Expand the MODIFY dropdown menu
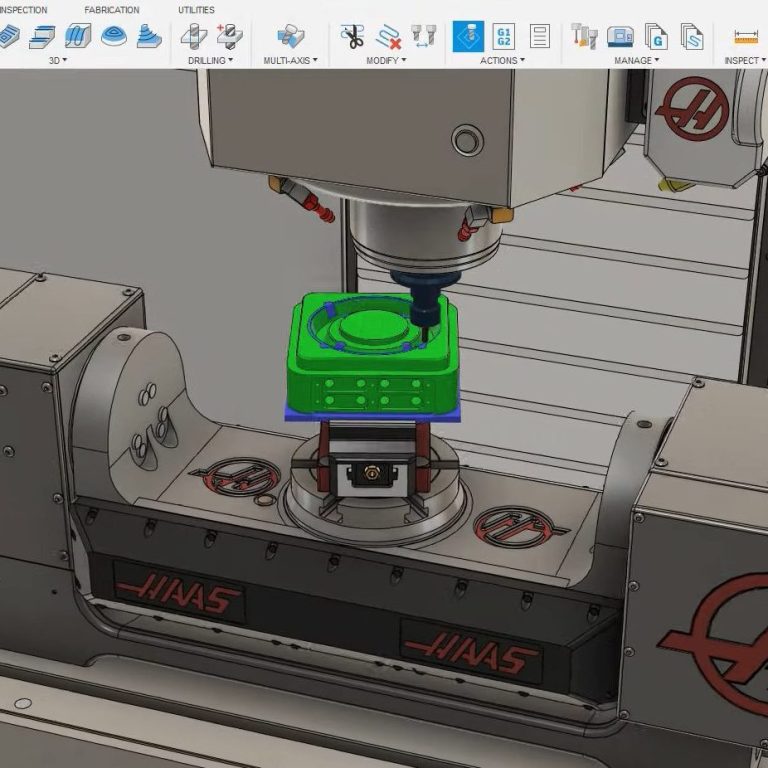Screen dimensions: 768x768 click(x=386, y=60)
